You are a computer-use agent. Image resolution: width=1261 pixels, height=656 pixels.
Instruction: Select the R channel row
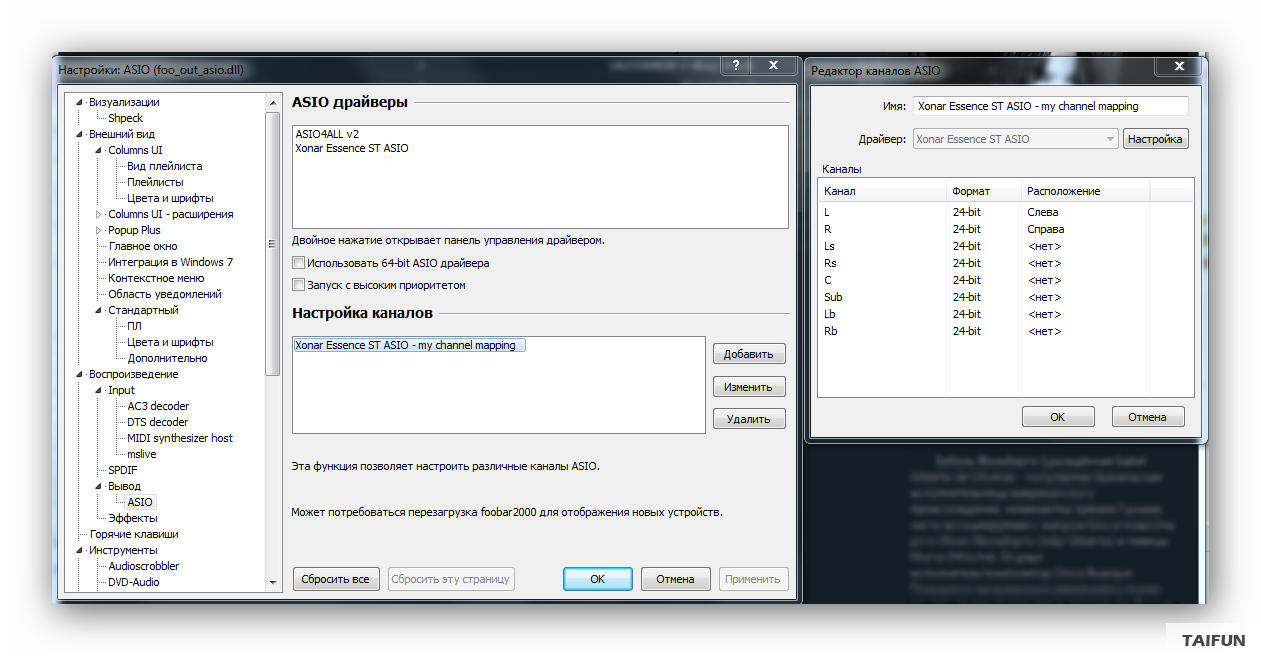[x=1005, y=229]
